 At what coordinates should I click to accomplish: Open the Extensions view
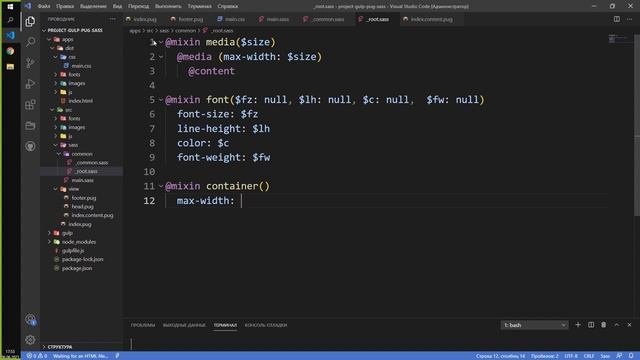[30, 104]
